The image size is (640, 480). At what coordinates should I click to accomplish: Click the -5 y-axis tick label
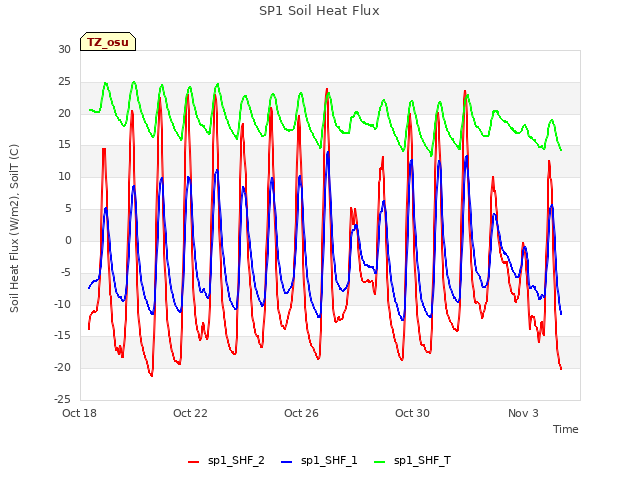click(x=66, y=272)
